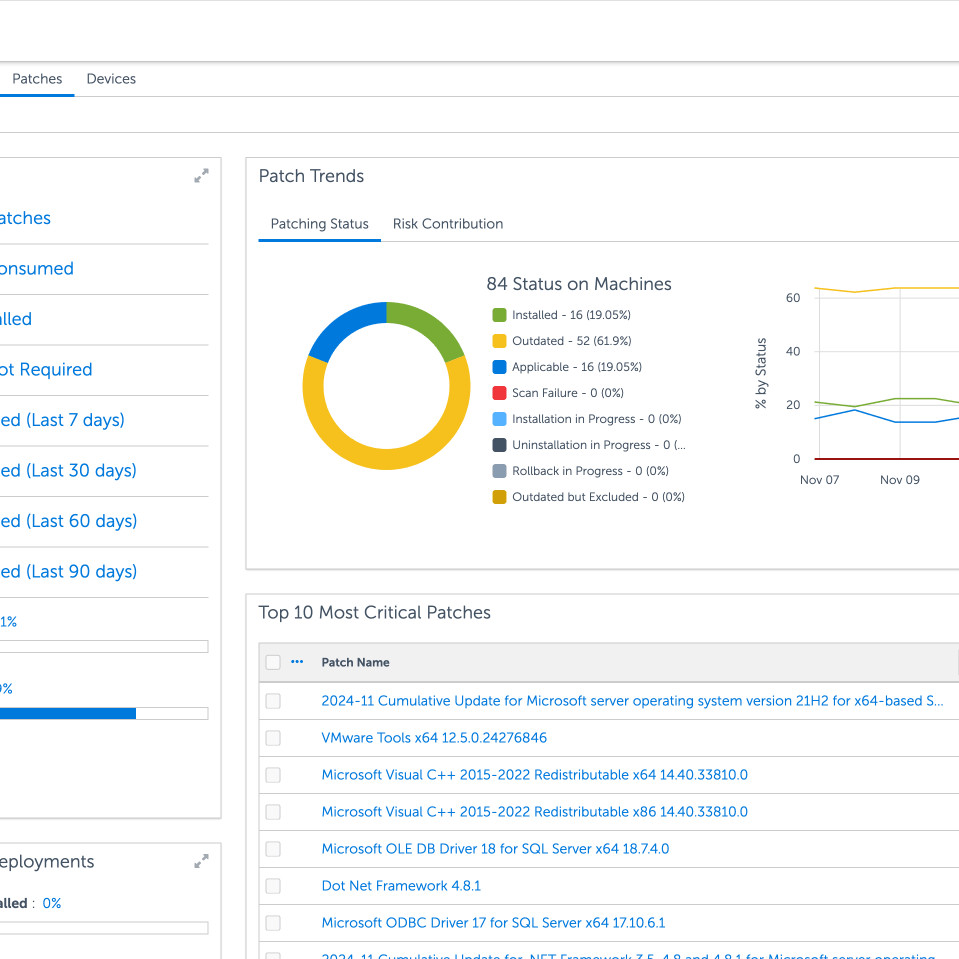Click the (Last 30 days) link in the left panel
The height and width of the screenshot is (959, 959).
(x=68, y=471)
